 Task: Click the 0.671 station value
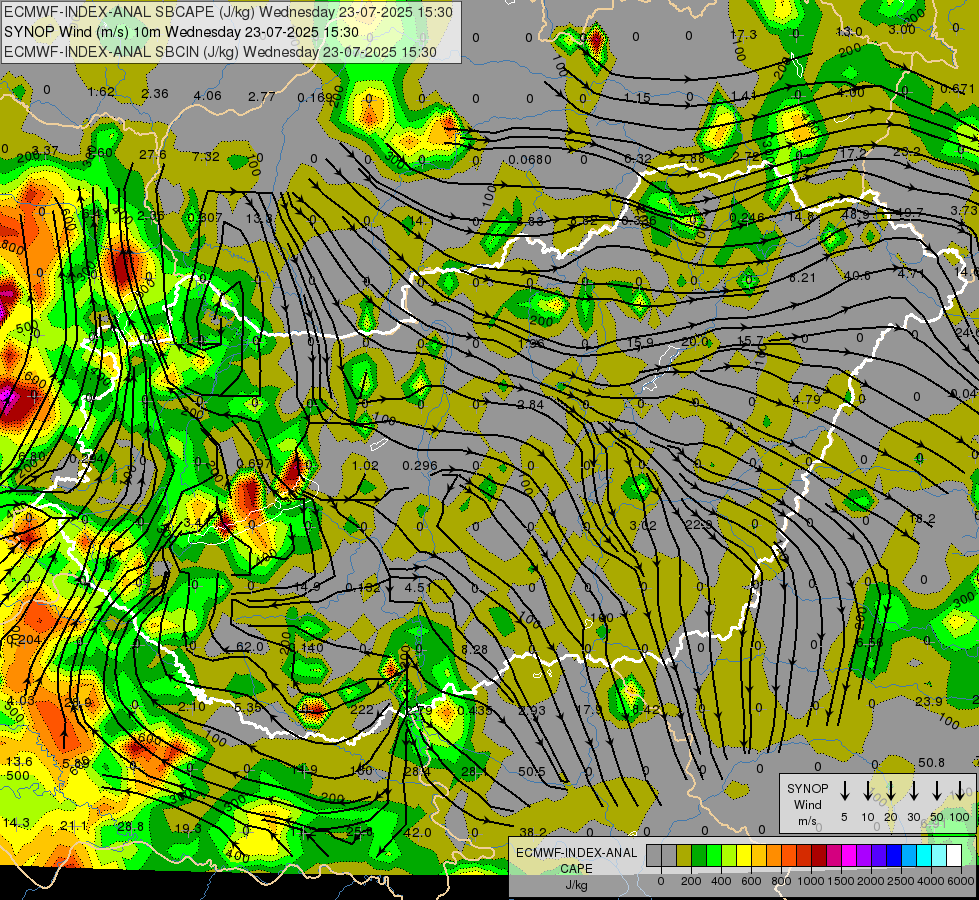[958, 89]
